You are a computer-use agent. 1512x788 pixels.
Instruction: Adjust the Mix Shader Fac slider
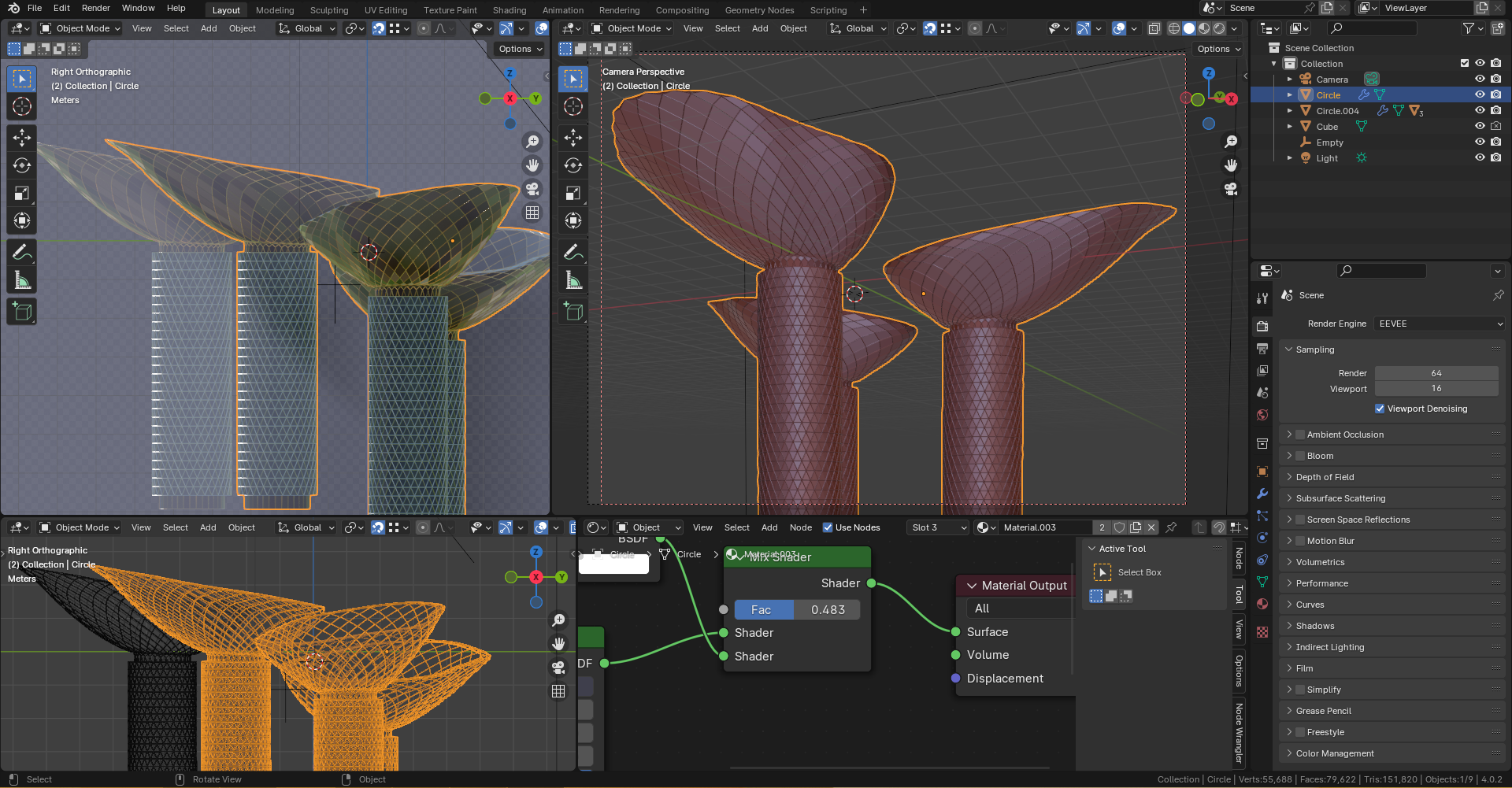coord(796,610)
